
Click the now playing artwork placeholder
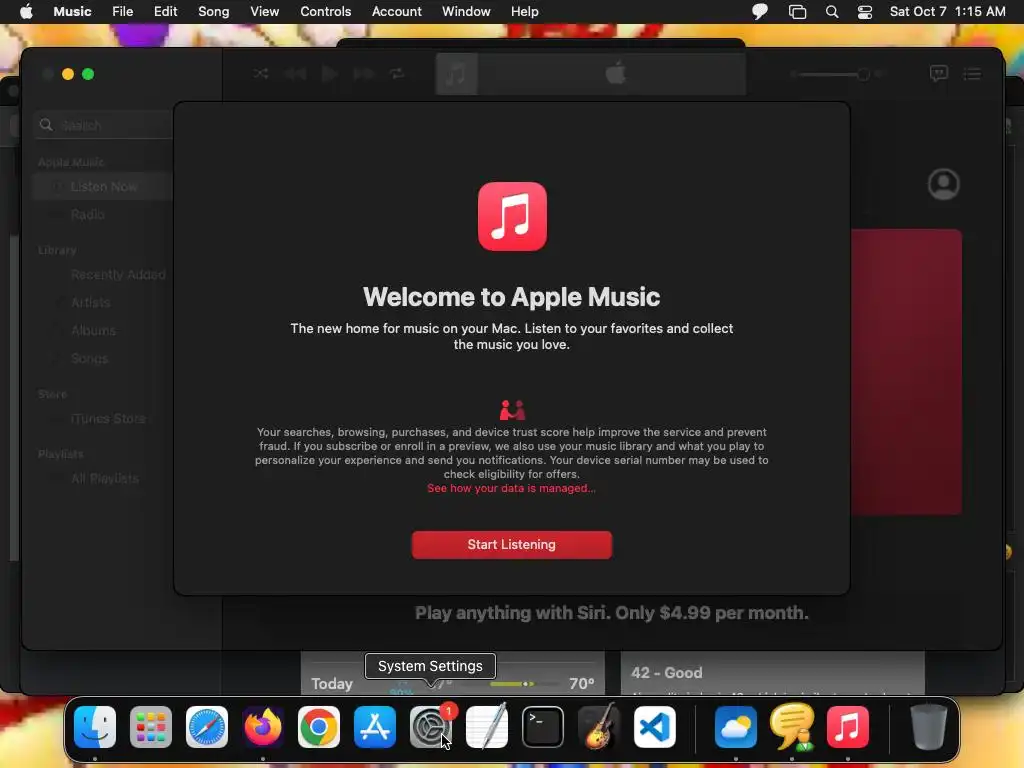pos(456,74)
